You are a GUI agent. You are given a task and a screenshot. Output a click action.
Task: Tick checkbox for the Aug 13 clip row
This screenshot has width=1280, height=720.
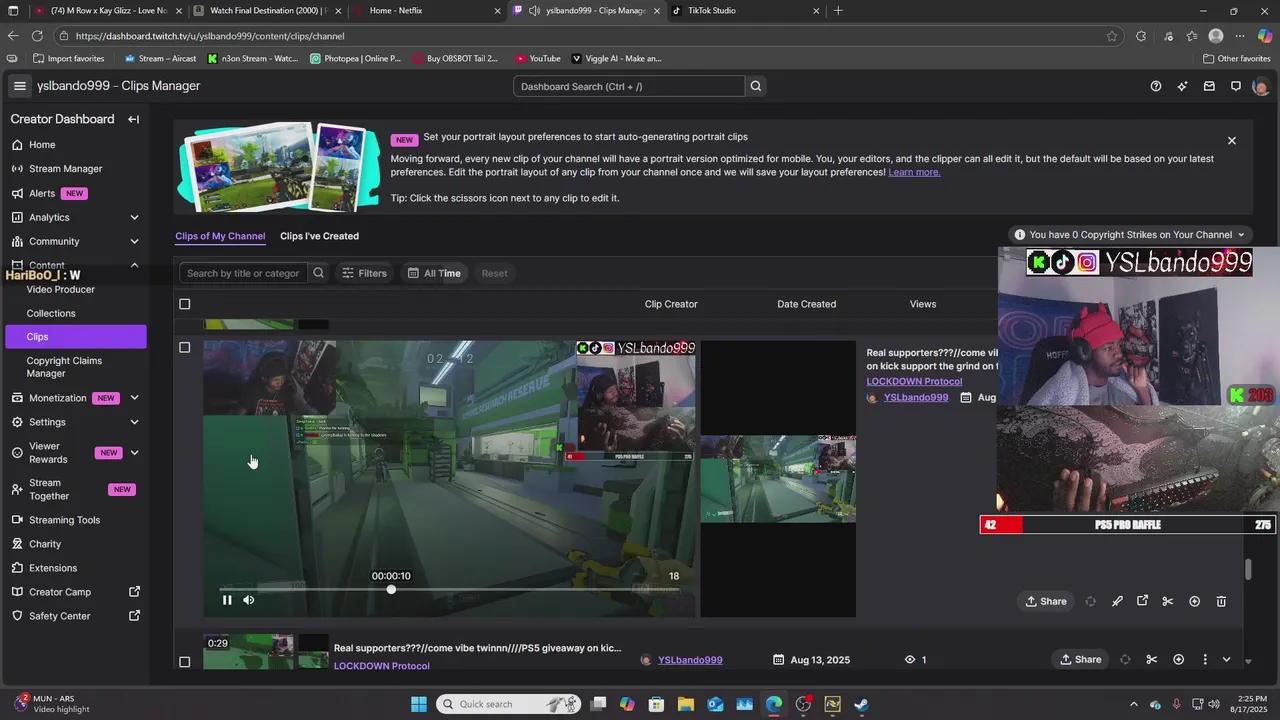pyautogui.click(x=184, y=661)
